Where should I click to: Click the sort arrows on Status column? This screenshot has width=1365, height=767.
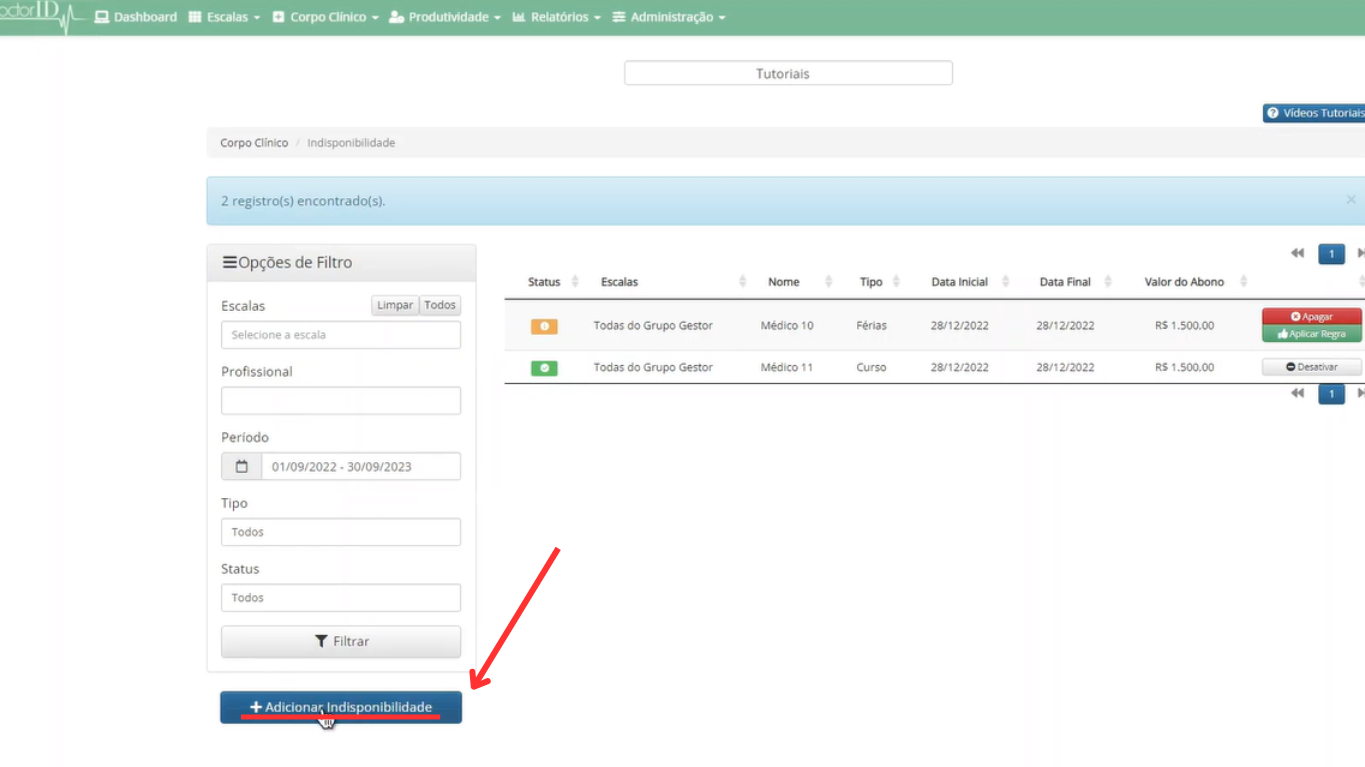[575, 282]
